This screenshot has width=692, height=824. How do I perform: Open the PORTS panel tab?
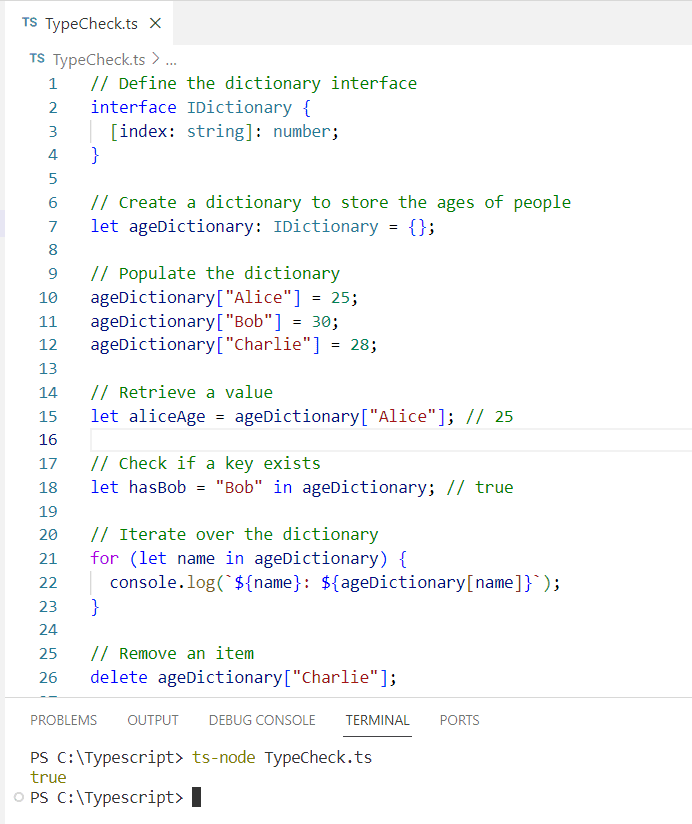pyautogui.click(x=459, y=720)
